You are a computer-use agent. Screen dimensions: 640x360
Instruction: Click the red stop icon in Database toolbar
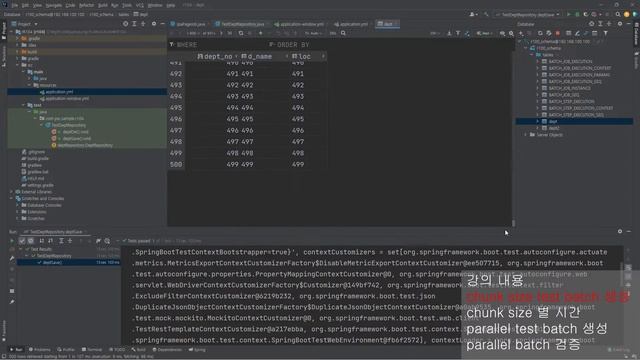[x=558, y=33]
